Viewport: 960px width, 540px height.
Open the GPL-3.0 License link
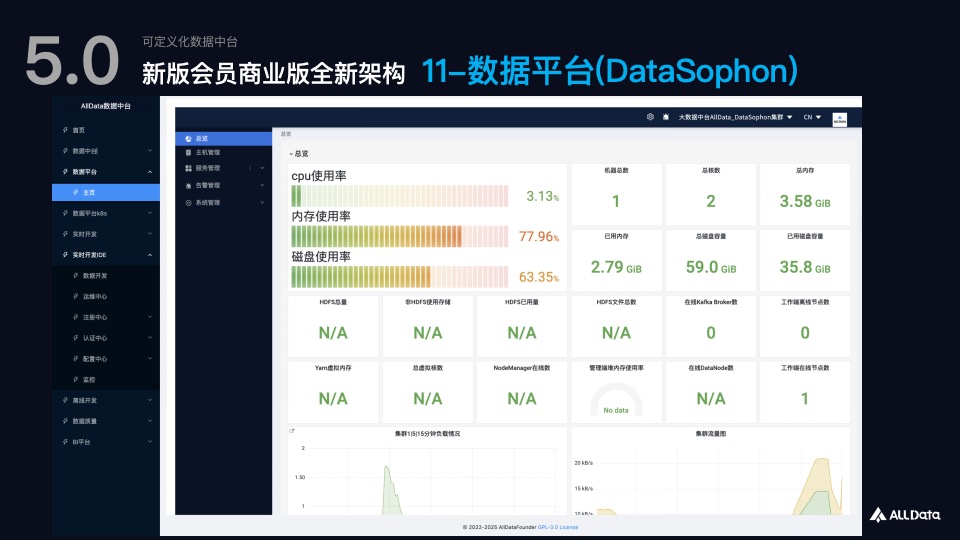pyautogui.click(x=558, y=527)
